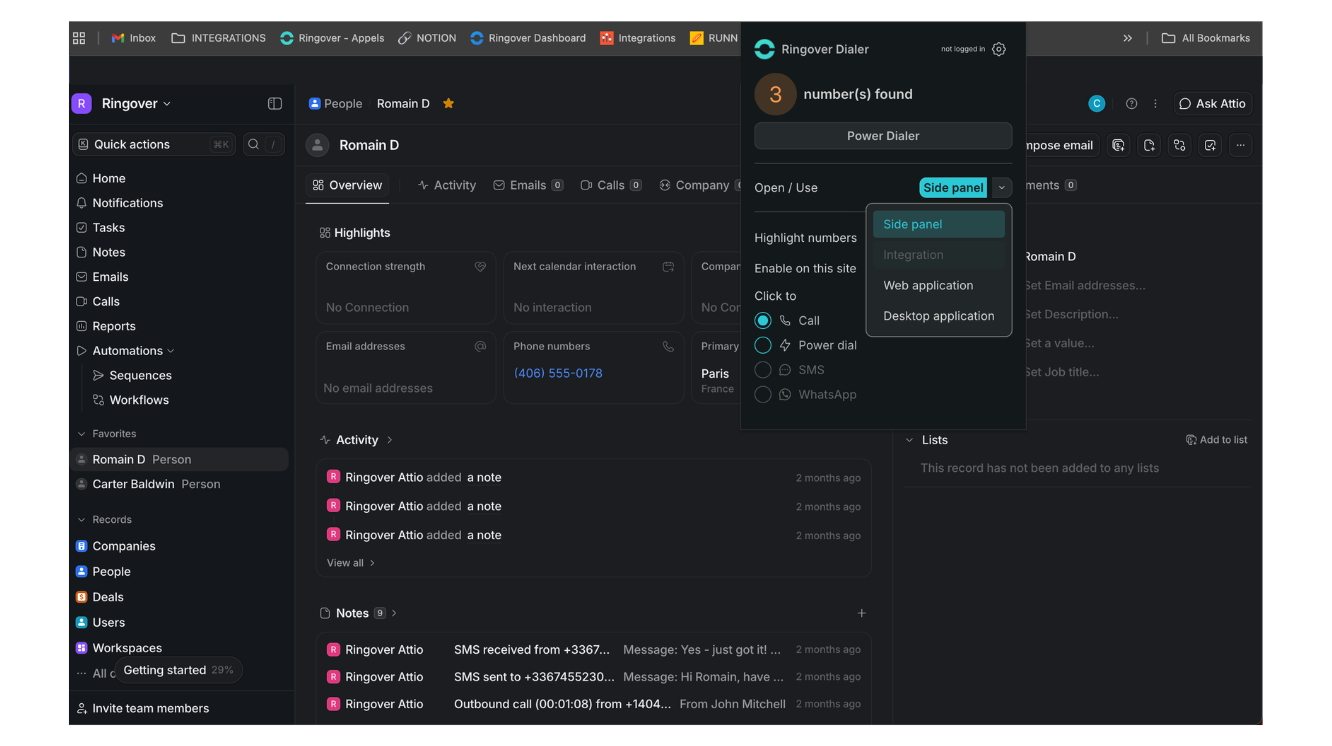Select Desktop application from the dropdown menu
The width and height of the screenshot is (1332, 746).
[x=938, y=316]
